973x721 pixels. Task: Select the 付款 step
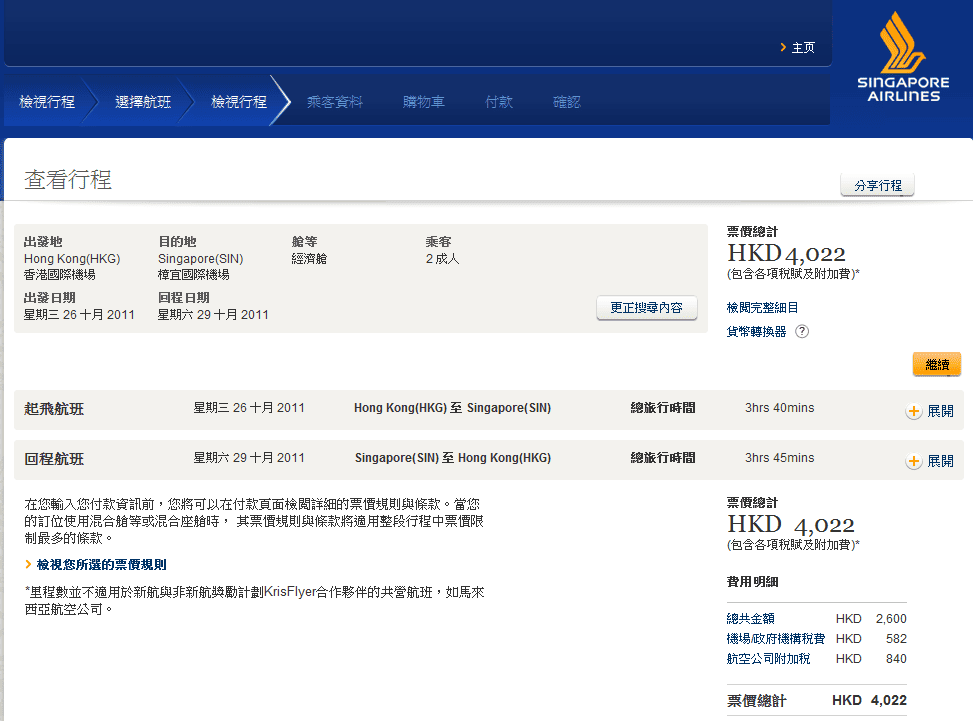coord(499,102)
